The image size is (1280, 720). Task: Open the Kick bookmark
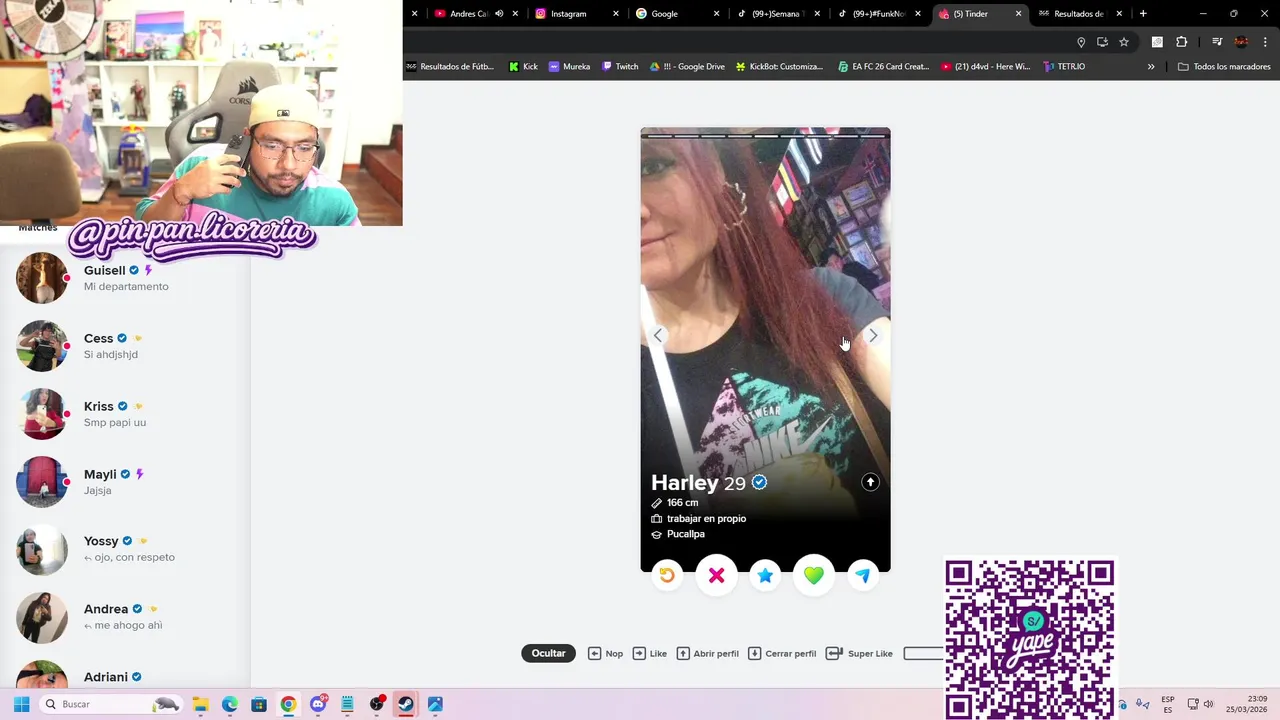coord(524,67)
